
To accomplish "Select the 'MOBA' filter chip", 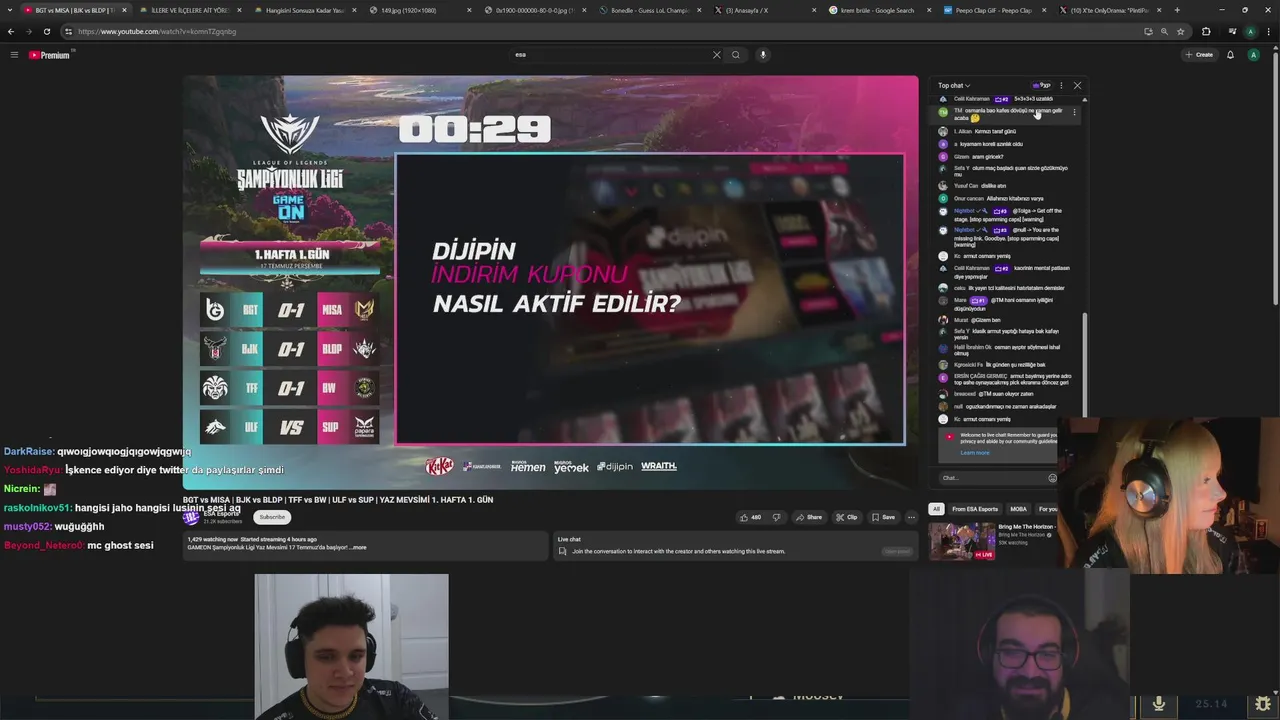I will coord(1018,509).
